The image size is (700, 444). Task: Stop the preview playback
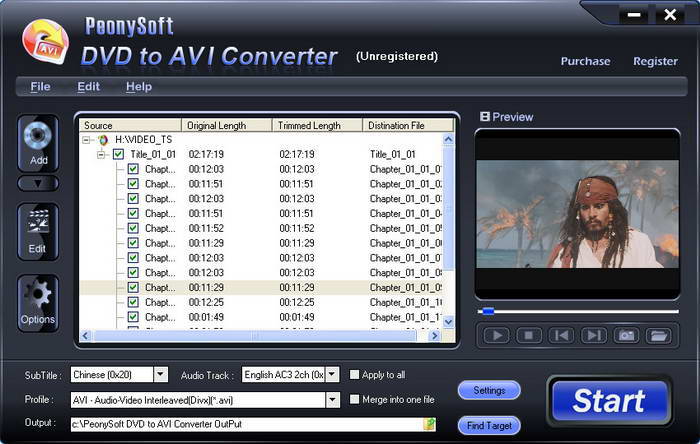[x=529, y=335]
